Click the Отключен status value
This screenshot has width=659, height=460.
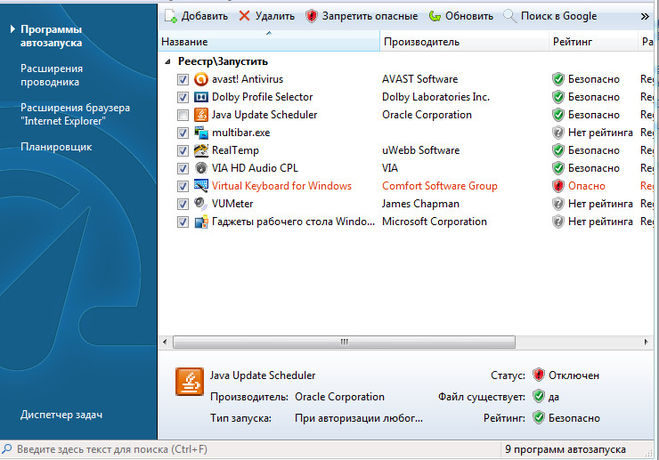(574, 375)
